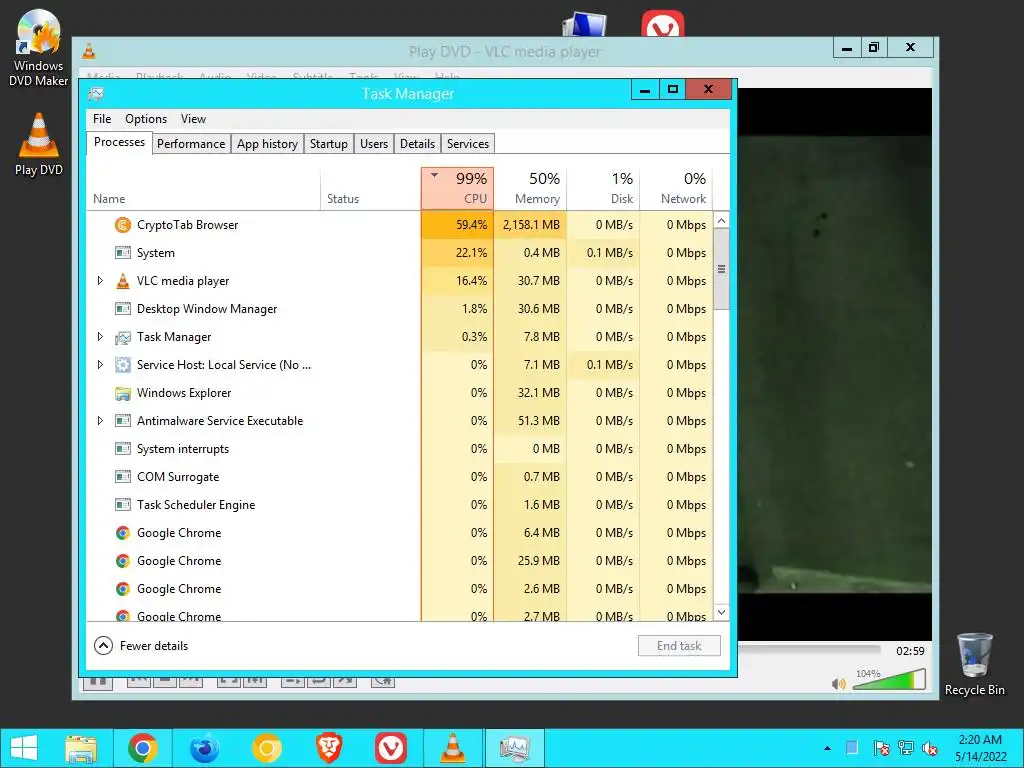1024x768 pixels.
Task: Click the scroll up arrow in process list
Action: click(x=721, y=221)
